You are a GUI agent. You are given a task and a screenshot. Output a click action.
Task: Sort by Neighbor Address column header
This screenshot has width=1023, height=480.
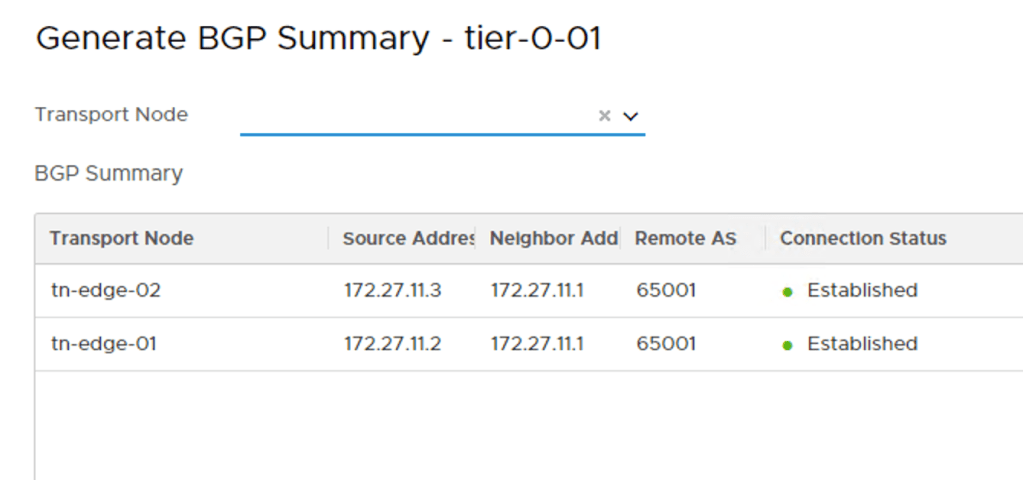click(553, 238)
